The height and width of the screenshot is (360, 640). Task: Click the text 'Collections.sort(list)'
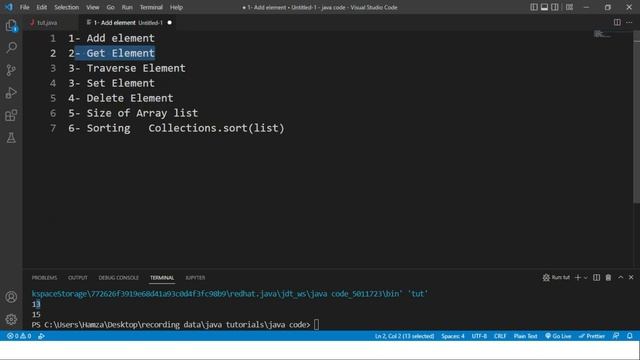click(216, 128)
